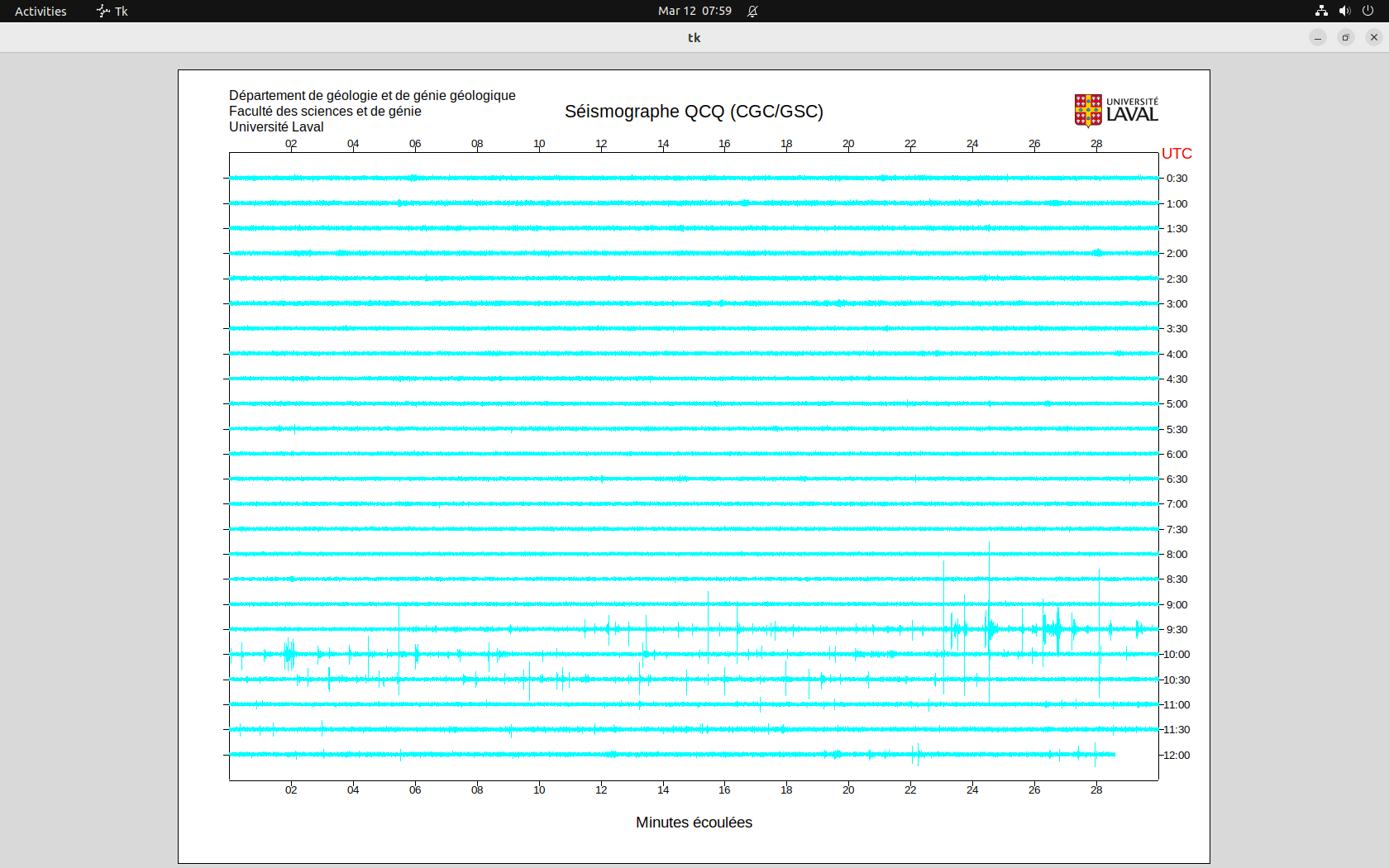Click the Séismographe QCQ (CGC/GSC) title
This screenshot has width=1389, height=868.
point(694,112)
